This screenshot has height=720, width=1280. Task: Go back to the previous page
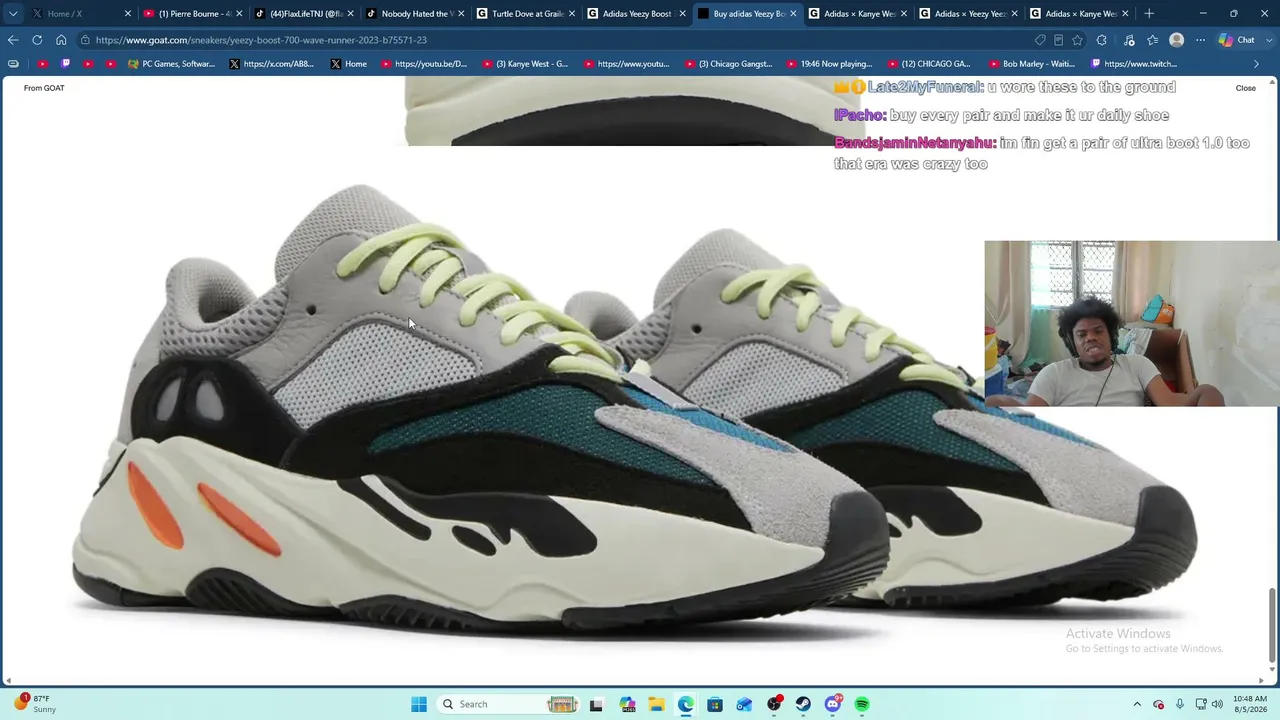pyautogui.click(x=13, y=40)
